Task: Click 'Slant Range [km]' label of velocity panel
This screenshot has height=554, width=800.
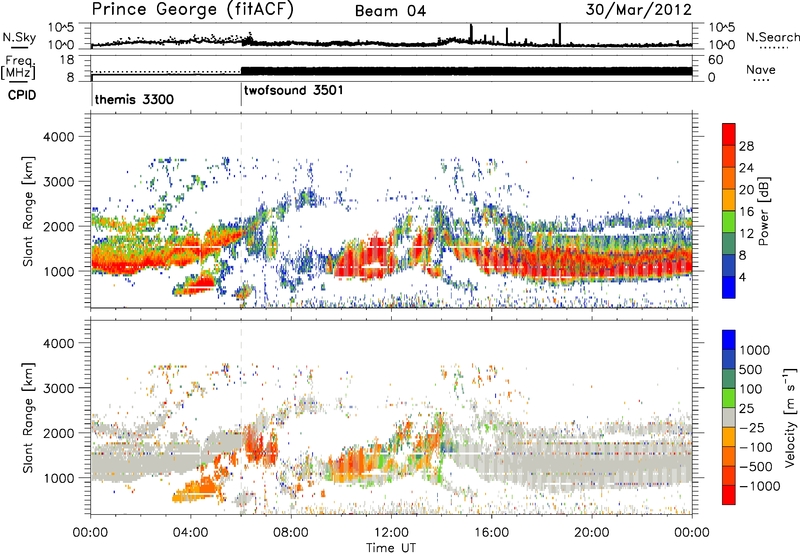Action: (x=28, y=417)
